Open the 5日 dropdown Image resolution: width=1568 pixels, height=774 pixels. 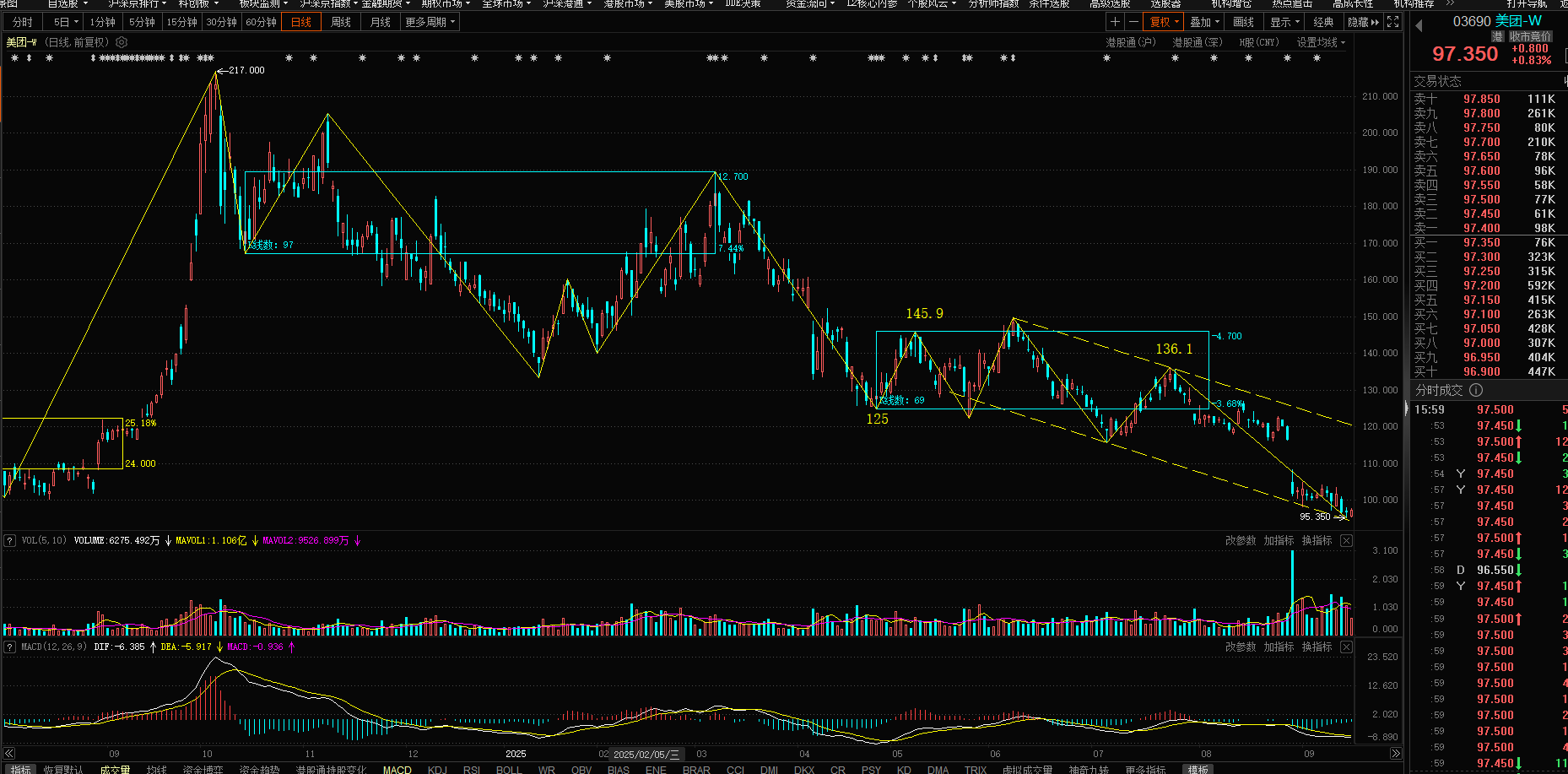[65, 22]
